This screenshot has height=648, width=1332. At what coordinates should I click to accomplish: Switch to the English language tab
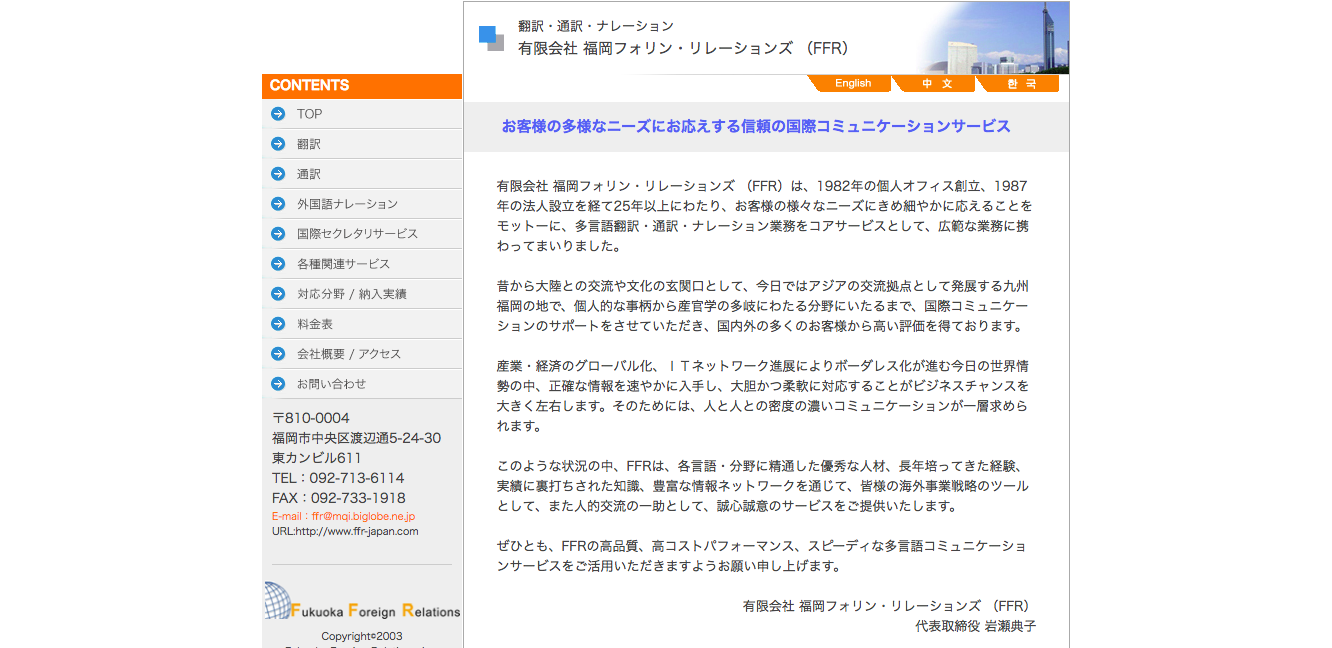[849, 84]
